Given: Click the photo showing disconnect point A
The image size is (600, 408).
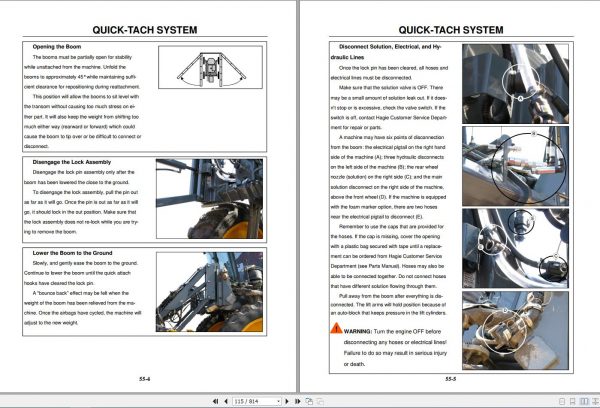Looking at the screenshot, I should 515,84.
